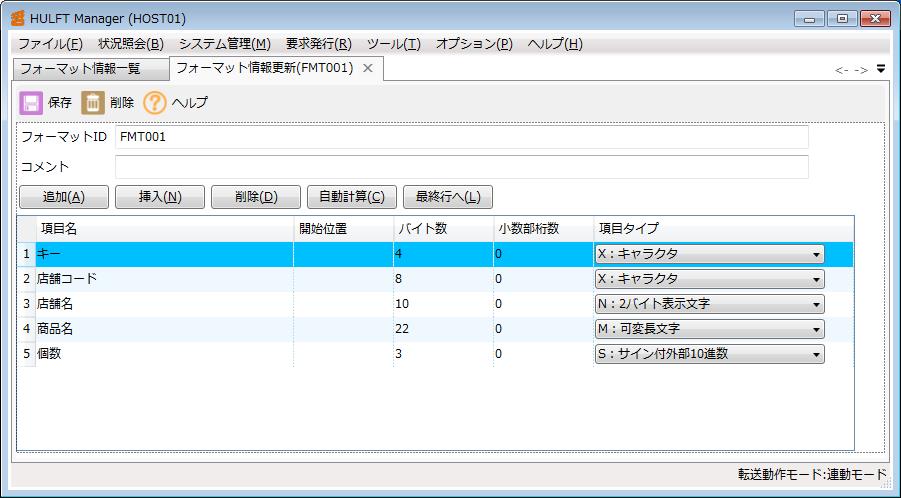Click byte count cell showing 22
This screenshot has height=498, width=901.
point(443,329)
